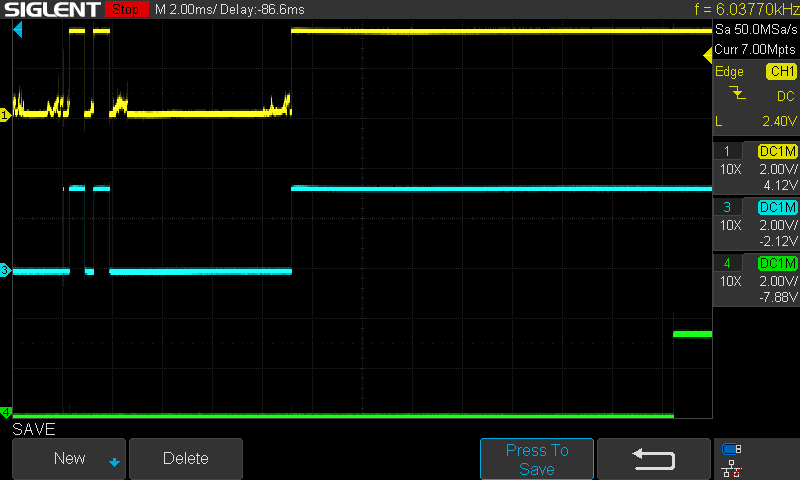Viewport: 800px width, 480px height.
Task: Click the falling edge slope icon
Action: coord(737,93)
